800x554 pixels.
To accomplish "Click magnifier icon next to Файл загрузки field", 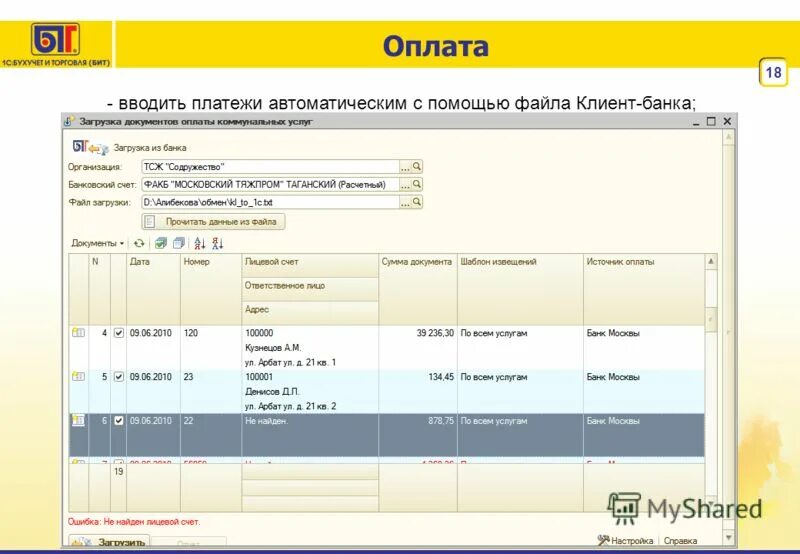I will click(417, 202).
